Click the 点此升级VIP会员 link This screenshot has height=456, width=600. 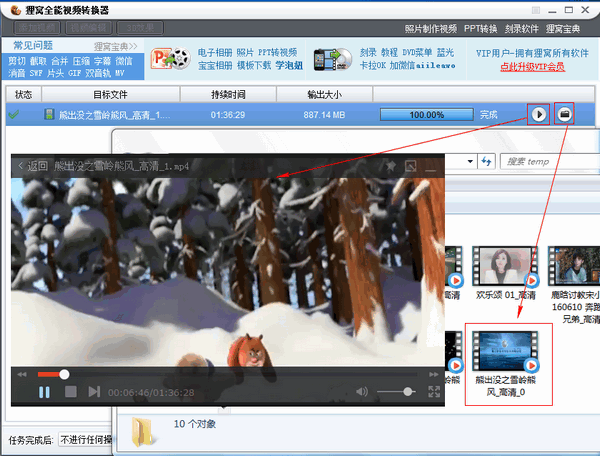(532, 67)
